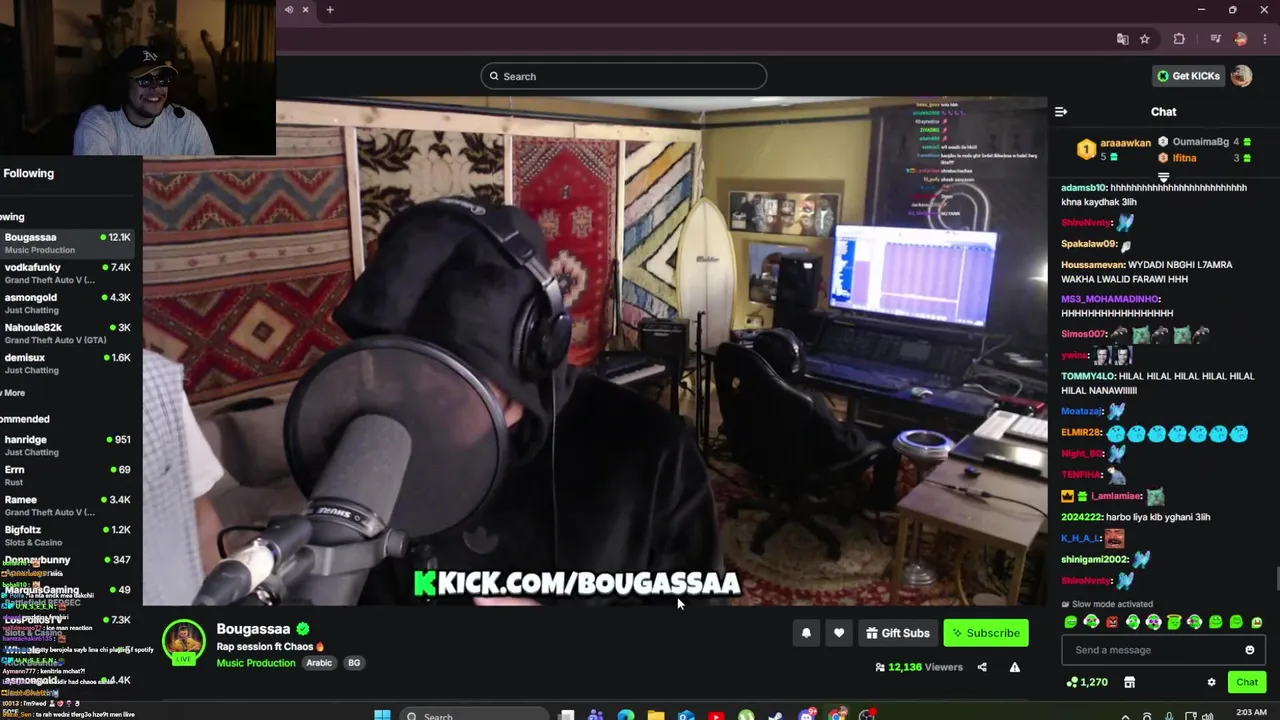Expand Show More following channels
The height and width of the screenshot is (720, 1280).
(13, 393)
